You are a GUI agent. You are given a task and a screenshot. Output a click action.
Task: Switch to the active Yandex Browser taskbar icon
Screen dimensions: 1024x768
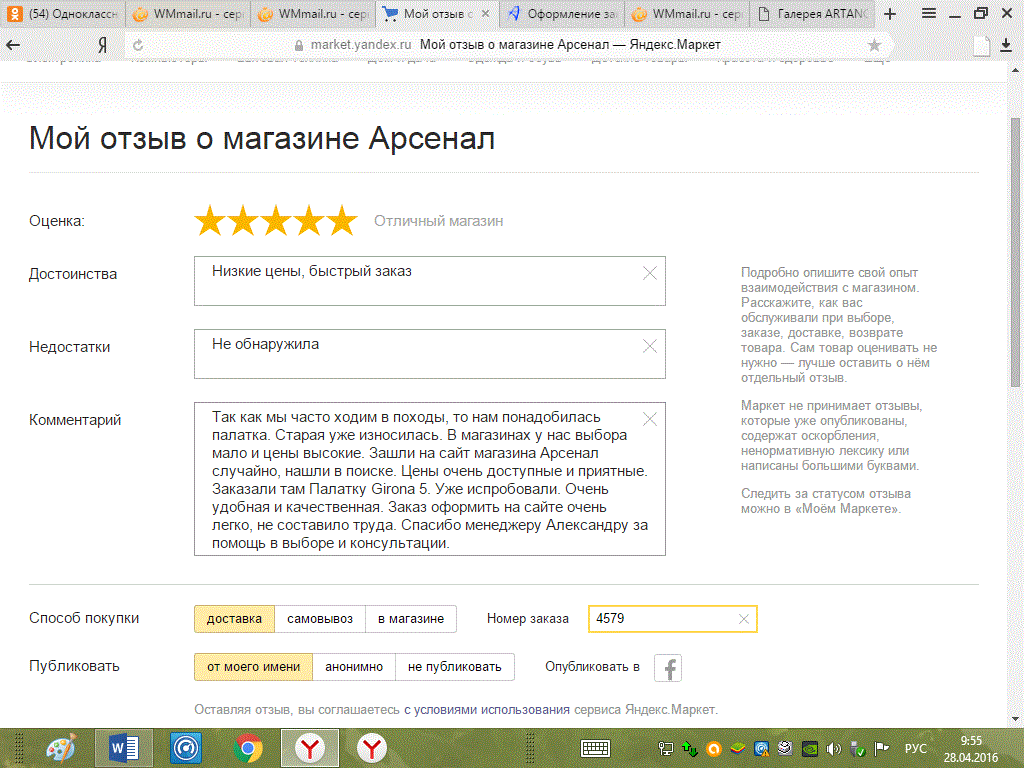click(x=310, y=748)
